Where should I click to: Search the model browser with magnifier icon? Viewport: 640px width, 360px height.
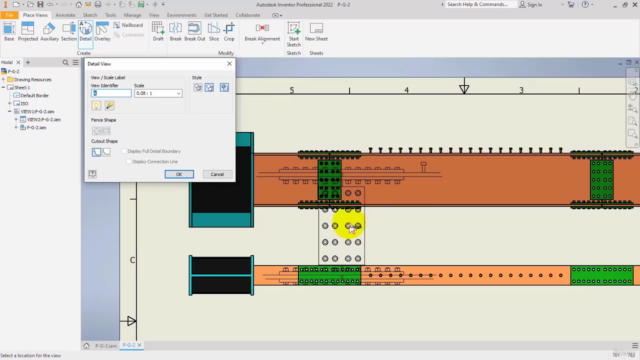tap(66, 62)
